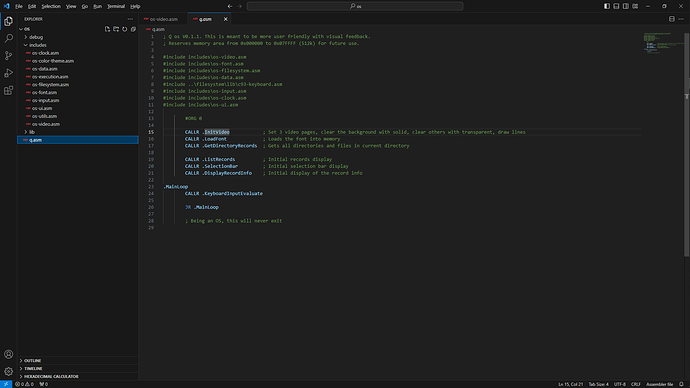The height and width of the screenshot is (388, 690).
Task: Click the remote window status bar icon
Action: point(6,384)
